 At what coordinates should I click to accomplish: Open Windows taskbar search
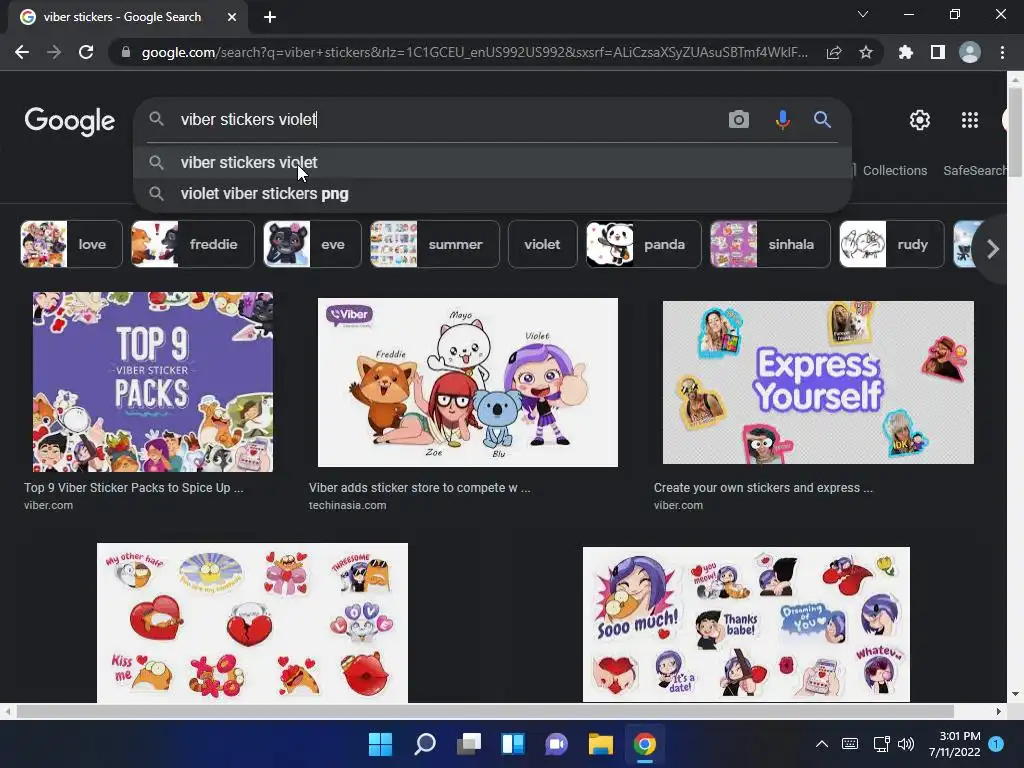(424, 744)
